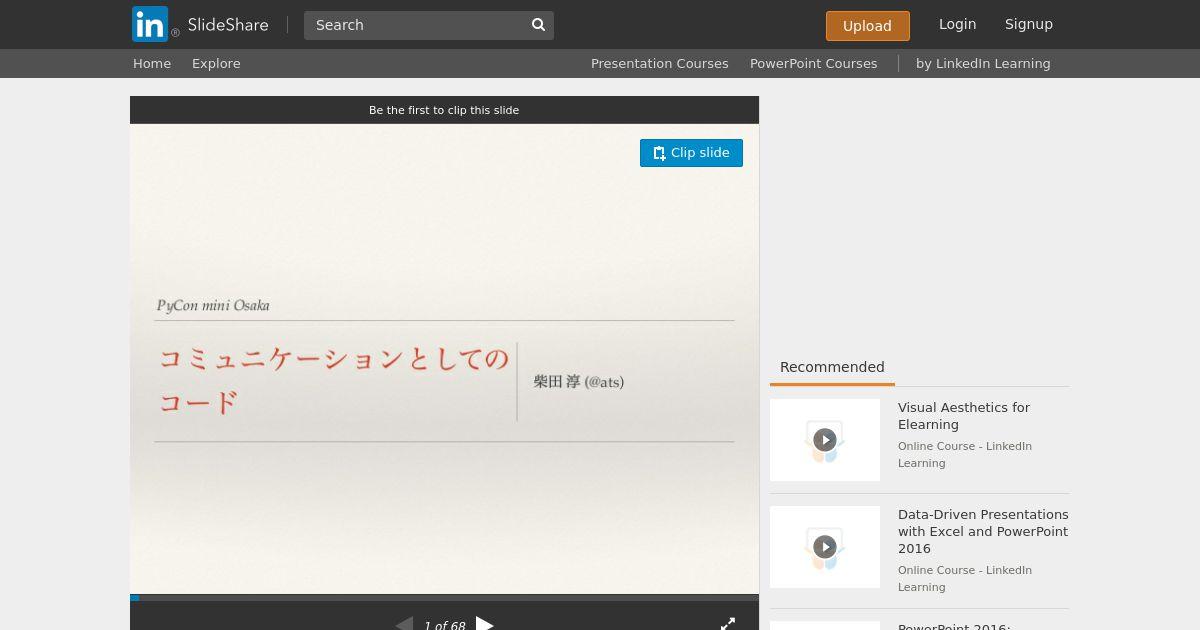Click by LinkedIn Learning link
This screenshot has width=1200, height=630.
(x=983, y=63)
